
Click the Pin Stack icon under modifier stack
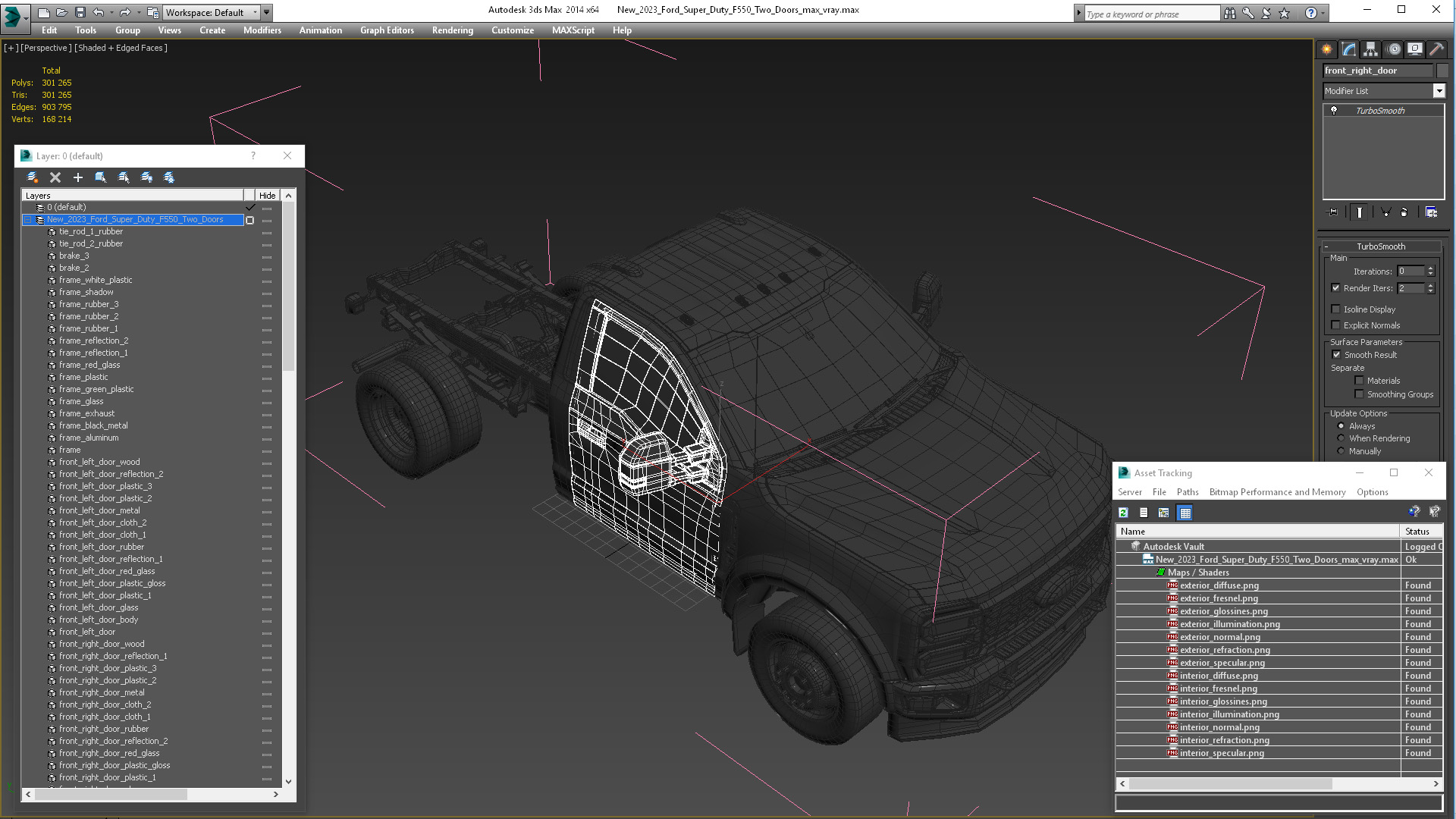[1333, 212]
